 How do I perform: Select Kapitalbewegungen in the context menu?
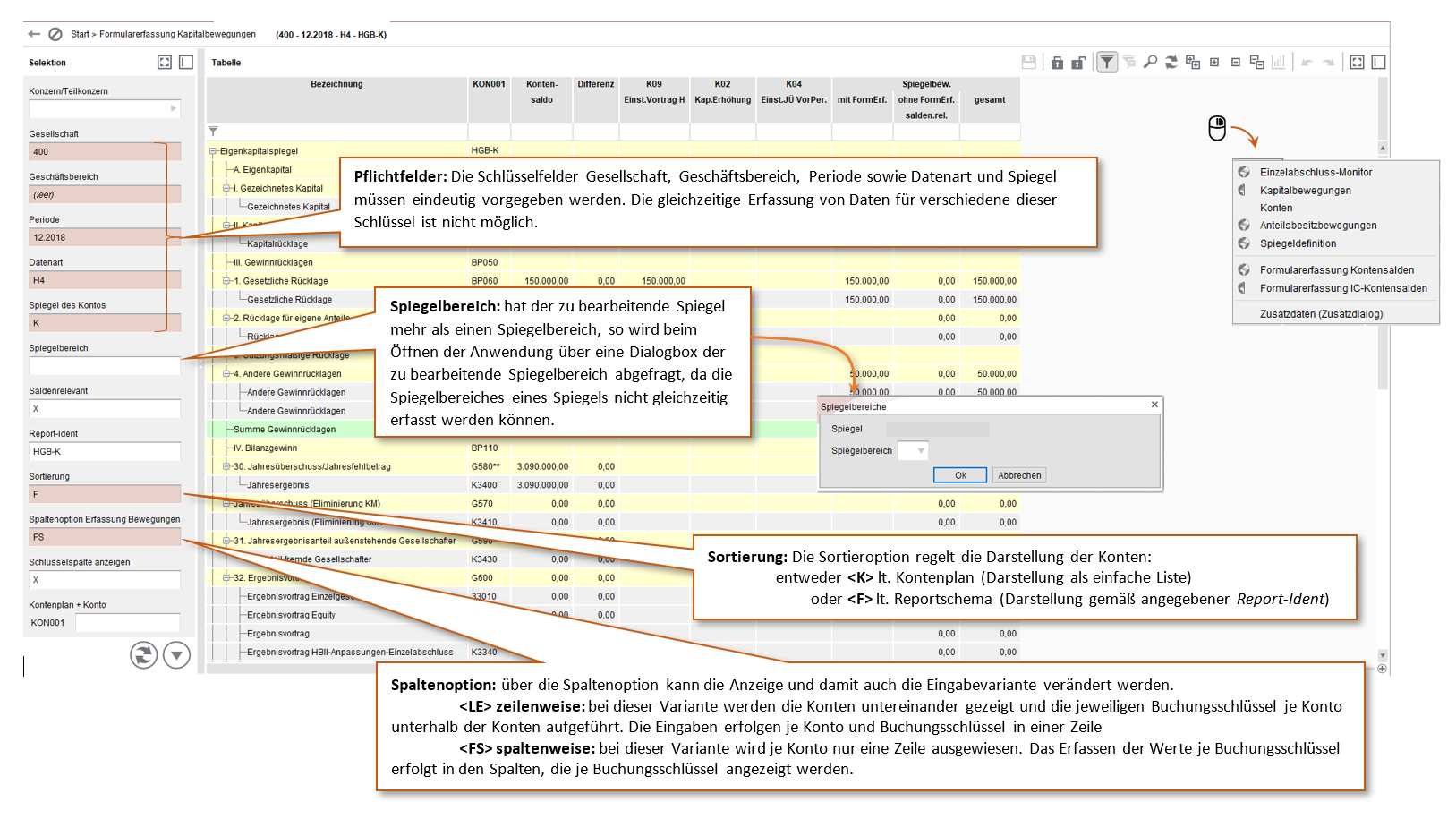[x=1306, y=190]
